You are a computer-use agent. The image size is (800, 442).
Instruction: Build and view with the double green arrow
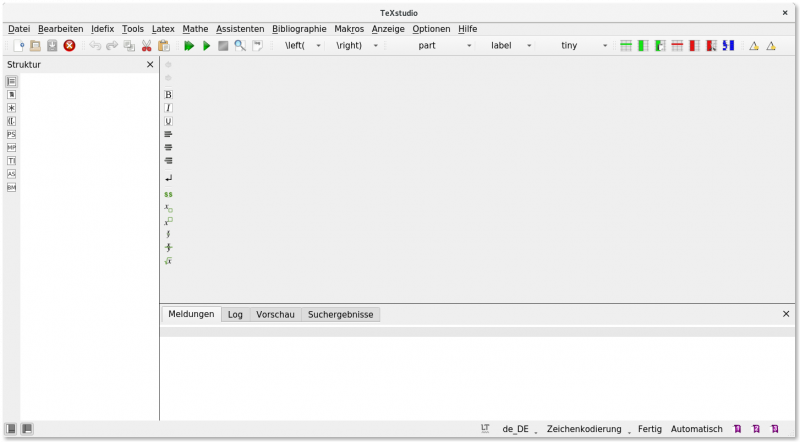pyautogui.click(x=189, y=46)
